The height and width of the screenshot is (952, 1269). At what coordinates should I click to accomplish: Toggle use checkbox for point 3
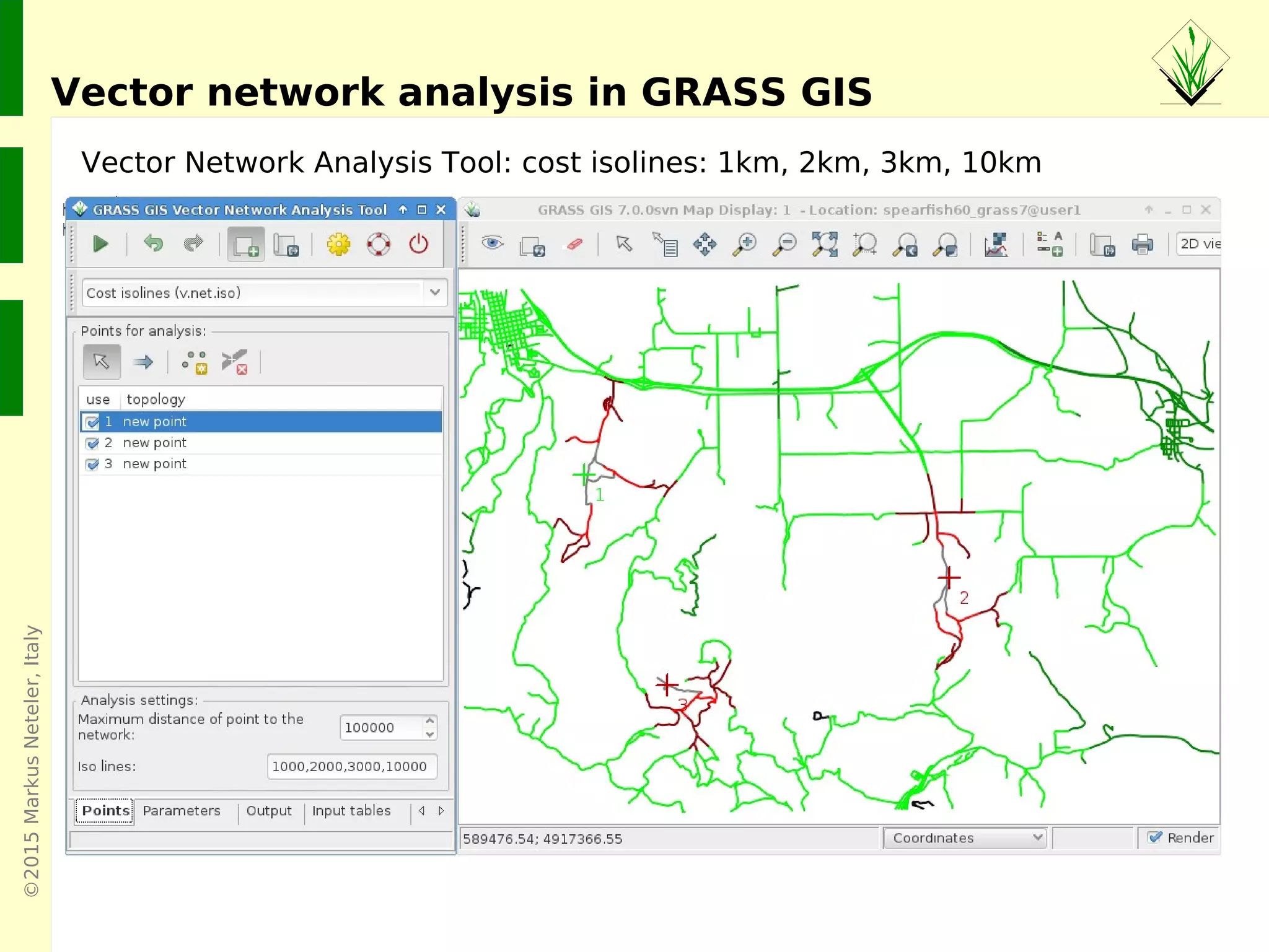pos(92,464)
